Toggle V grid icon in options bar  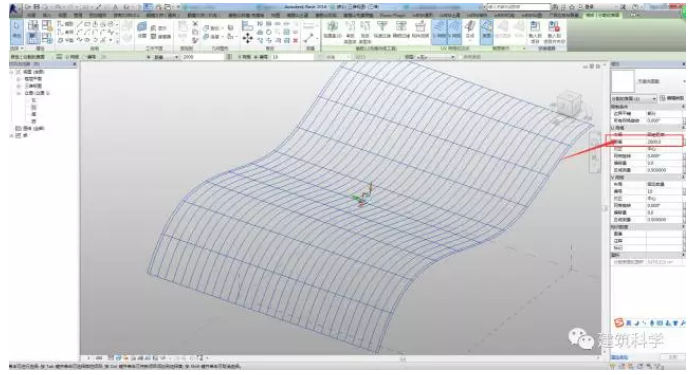click(229, 57)
